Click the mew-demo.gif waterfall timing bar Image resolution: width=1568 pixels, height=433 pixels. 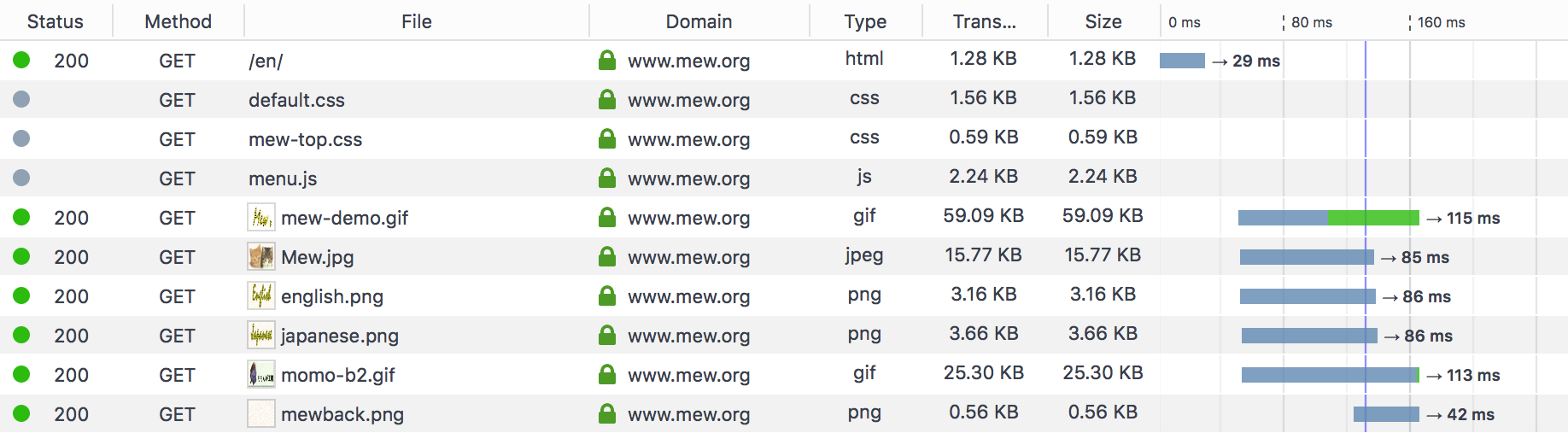point(1329,218)
